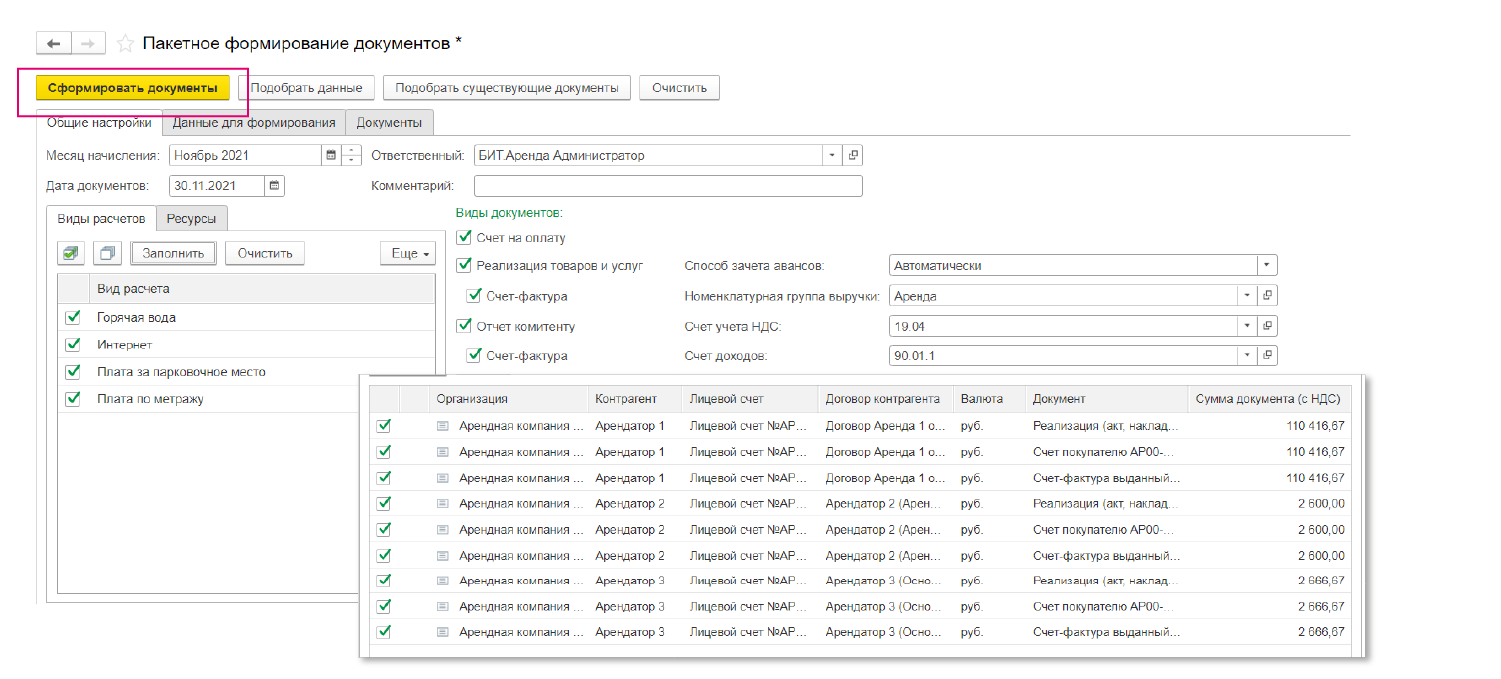The image size is (1501, 679).
Task: Expand Способ зачета авансов dropdown
Action: tap(1267, 266)
